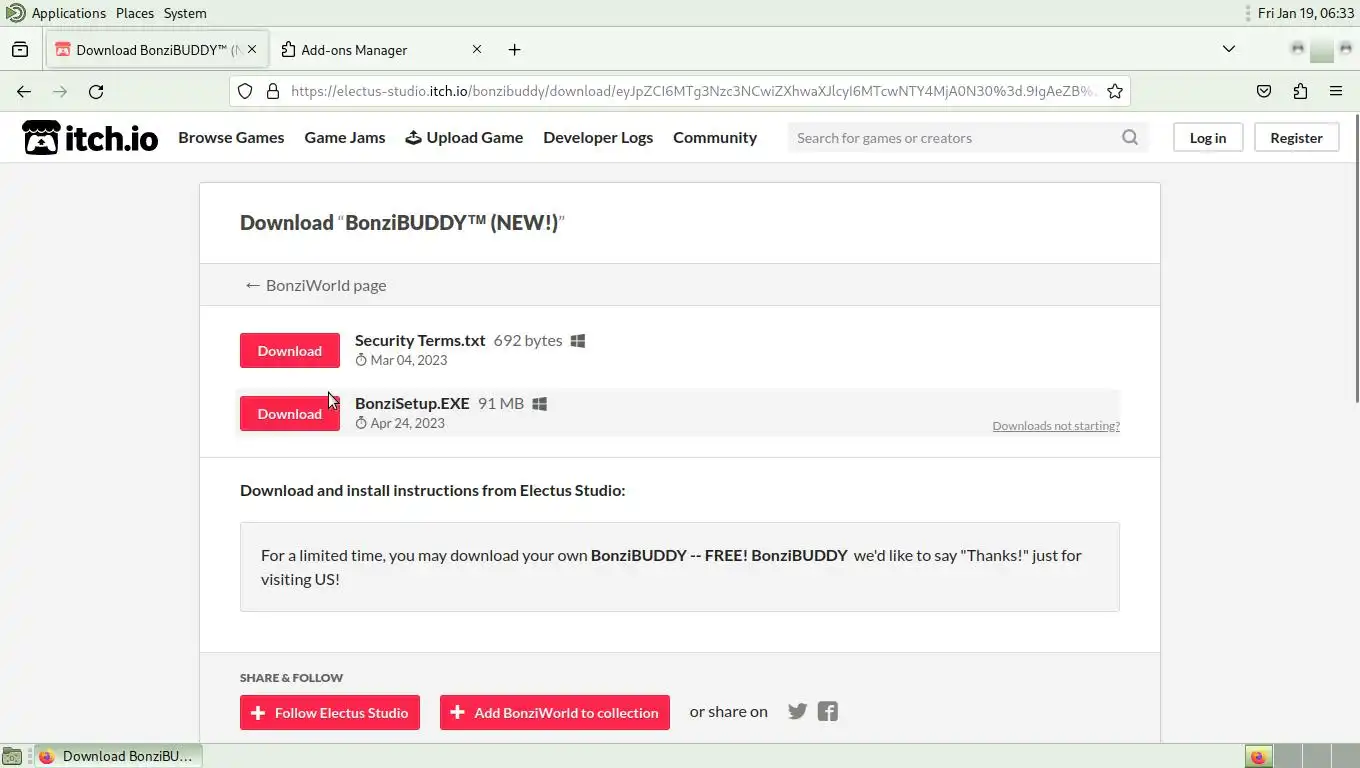Share on Twitter icon

tap(797, 712)
